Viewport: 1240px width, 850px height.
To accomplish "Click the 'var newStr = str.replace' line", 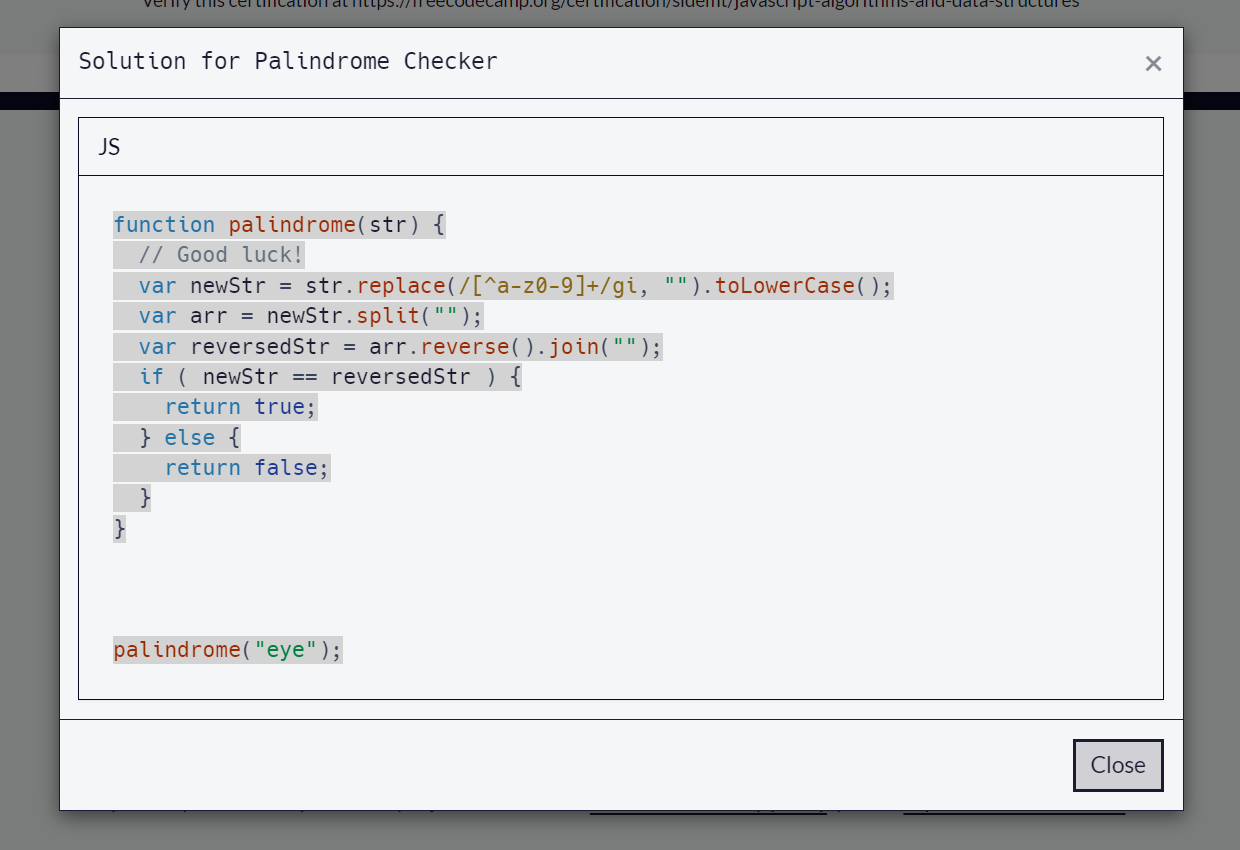I will click(x=515, y=286).
